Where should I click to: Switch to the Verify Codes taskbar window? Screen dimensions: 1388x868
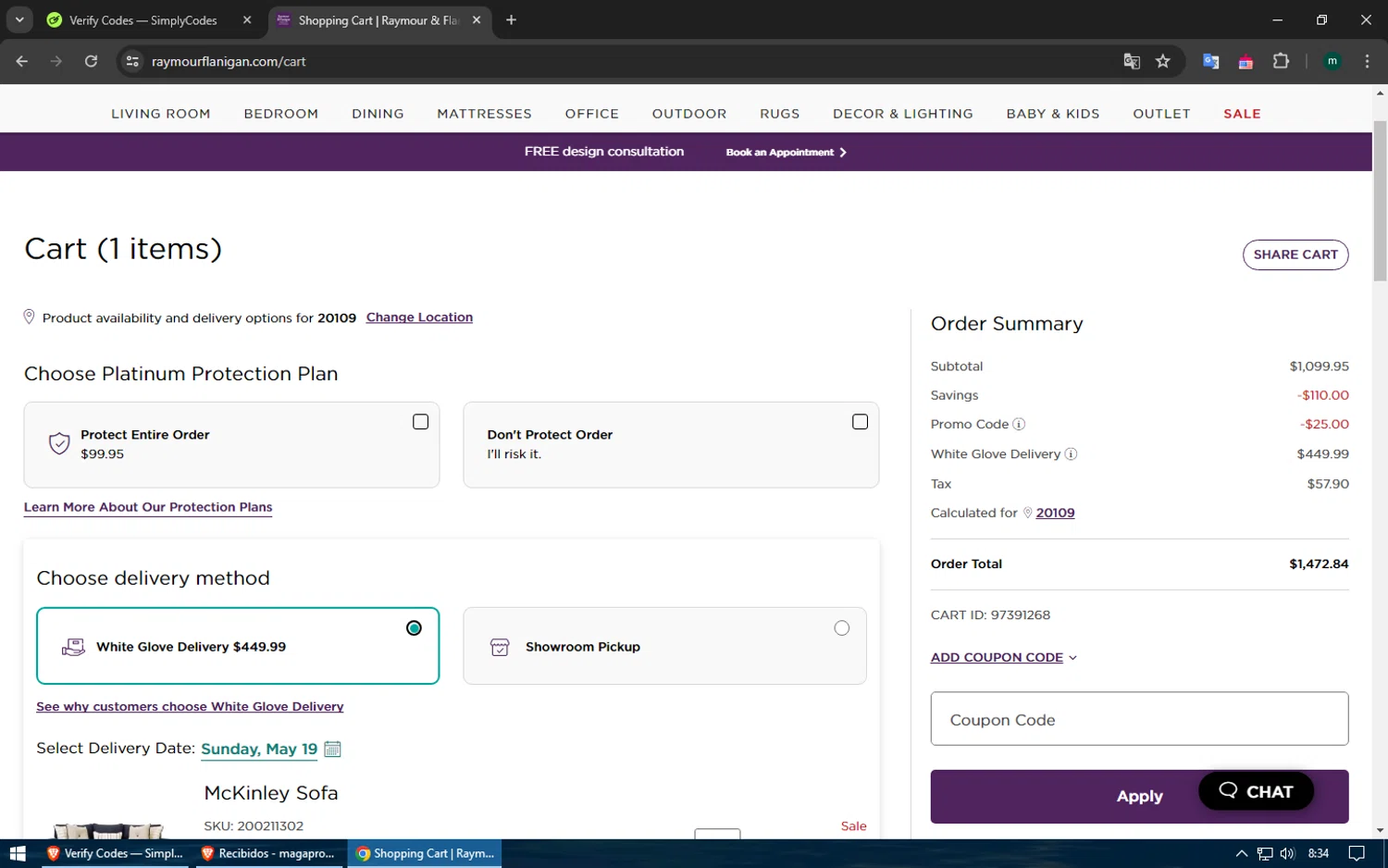pos(116,853)
